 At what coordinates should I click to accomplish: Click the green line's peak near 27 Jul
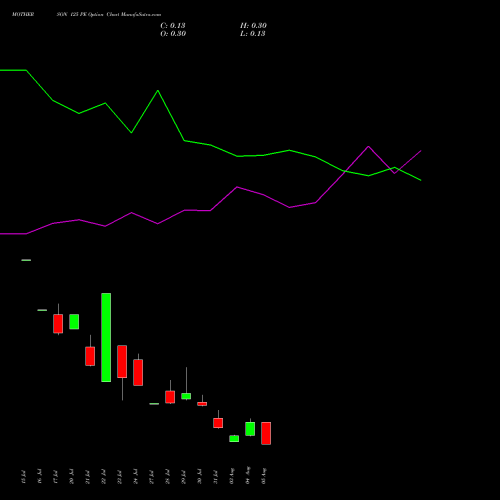coord(158,91)
